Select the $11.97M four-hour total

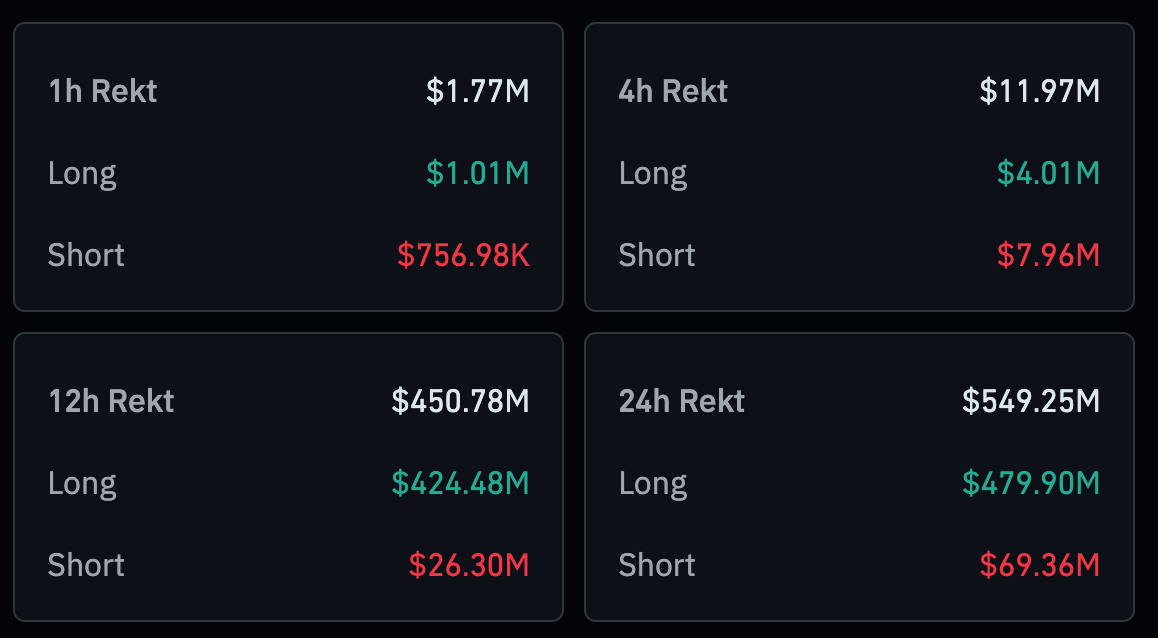point(1040,92)
